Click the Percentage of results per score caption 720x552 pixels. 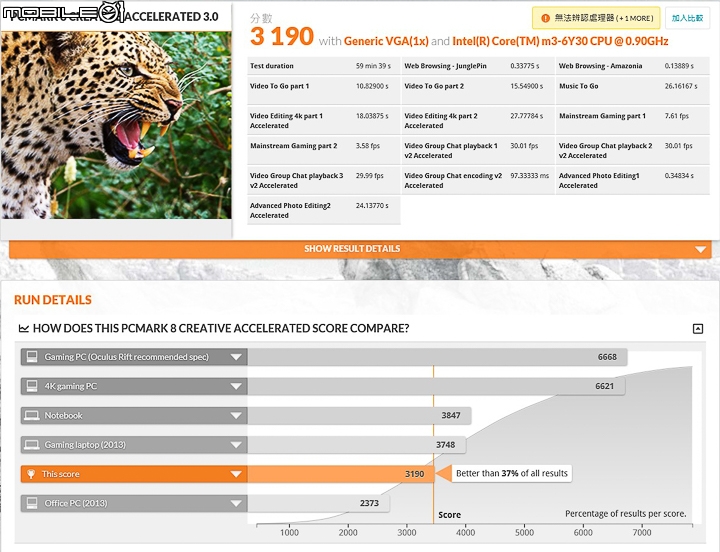tap(626, 513)
